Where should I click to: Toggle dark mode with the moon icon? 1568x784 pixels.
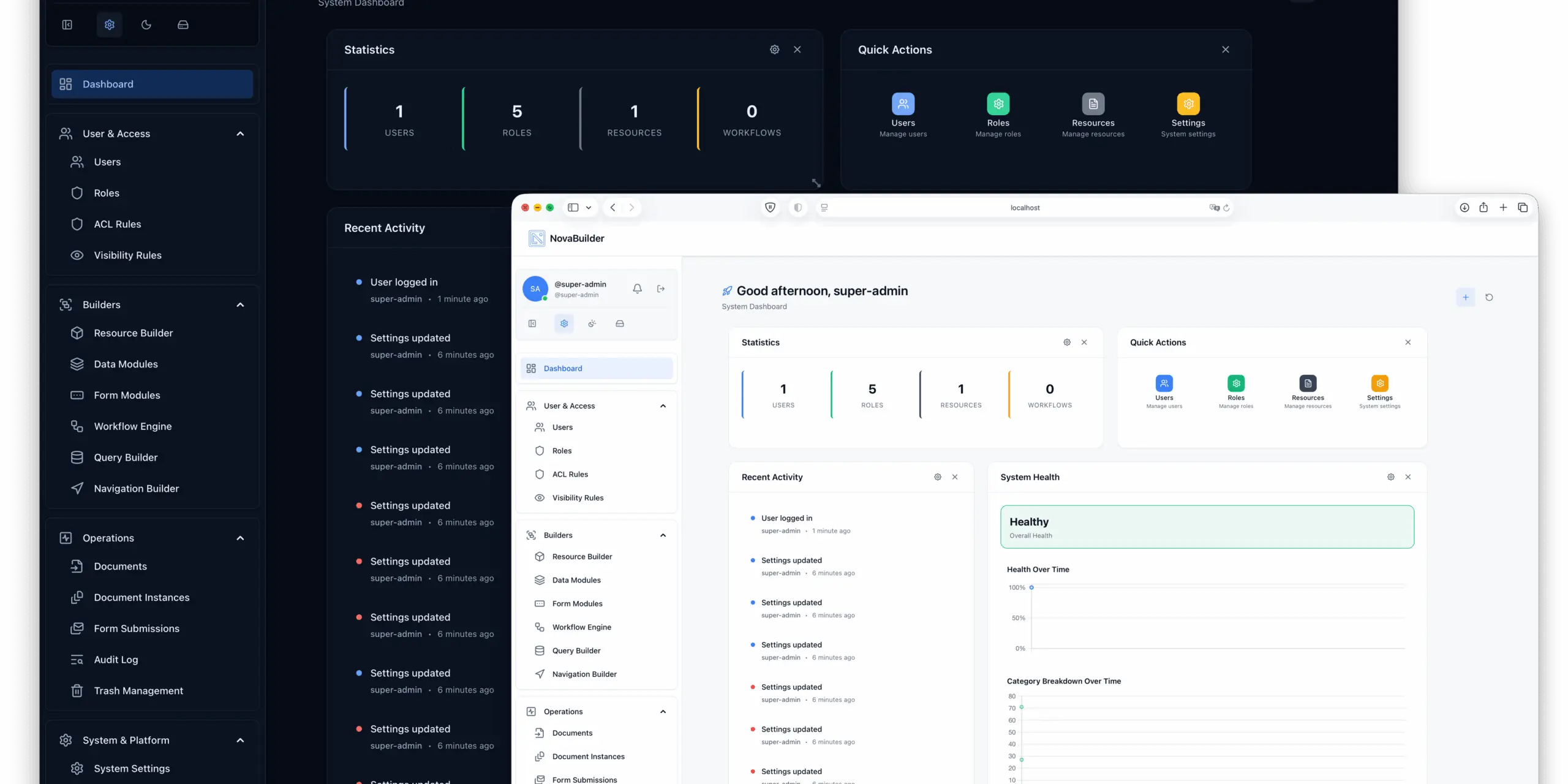coord(146,24)
